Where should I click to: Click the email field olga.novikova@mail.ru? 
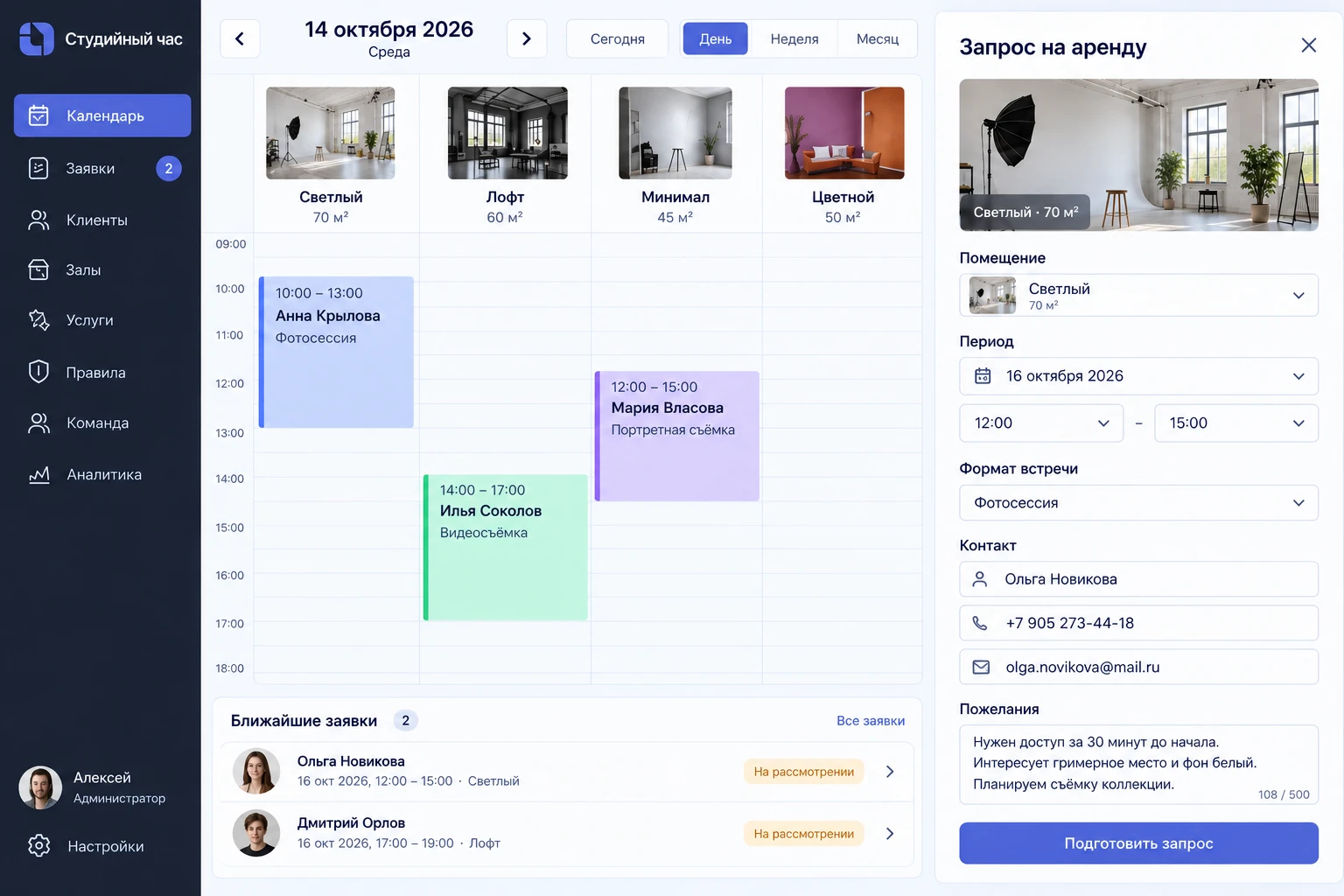(x=1138, y=667)
